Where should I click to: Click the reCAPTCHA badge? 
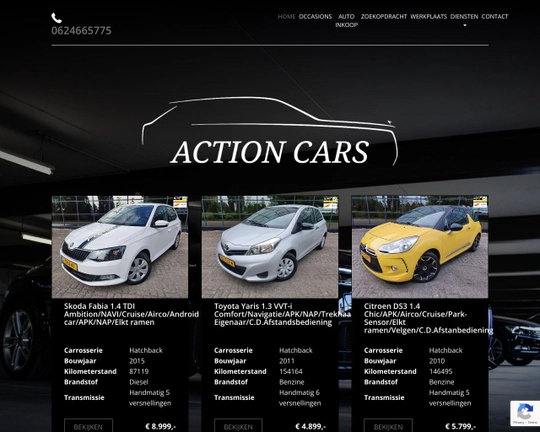[525, 413]
